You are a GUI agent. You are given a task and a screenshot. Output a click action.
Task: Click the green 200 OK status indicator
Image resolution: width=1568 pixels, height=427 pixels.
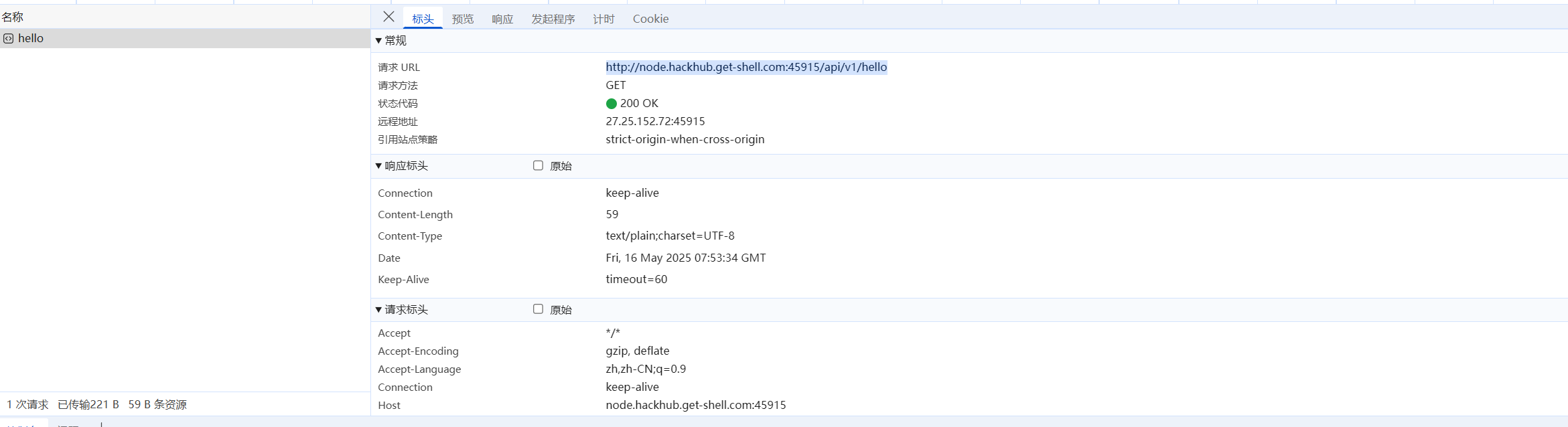611,104
